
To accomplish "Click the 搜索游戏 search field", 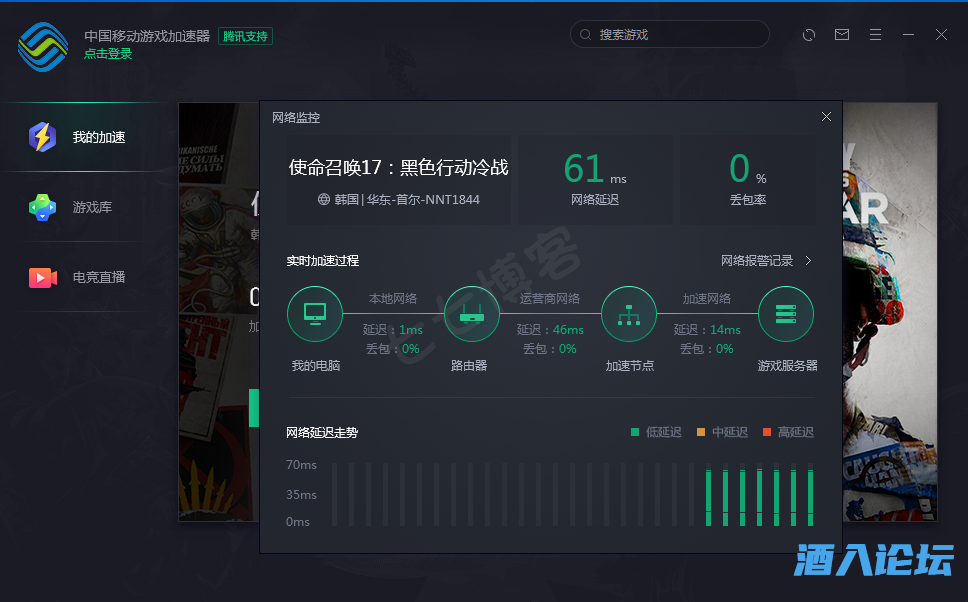I will click(x=669, y=35).
